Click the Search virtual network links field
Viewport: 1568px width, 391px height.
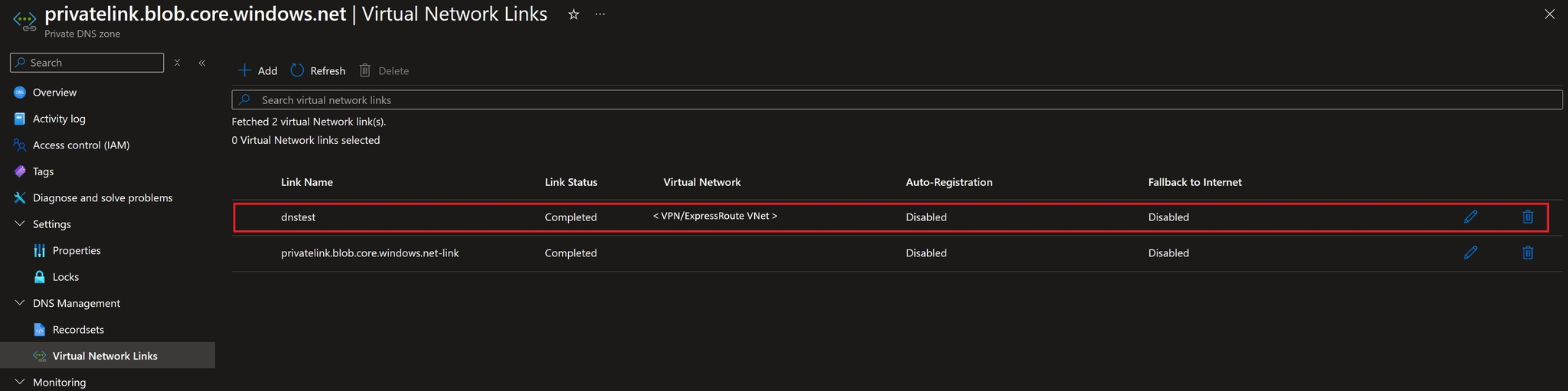896,100
